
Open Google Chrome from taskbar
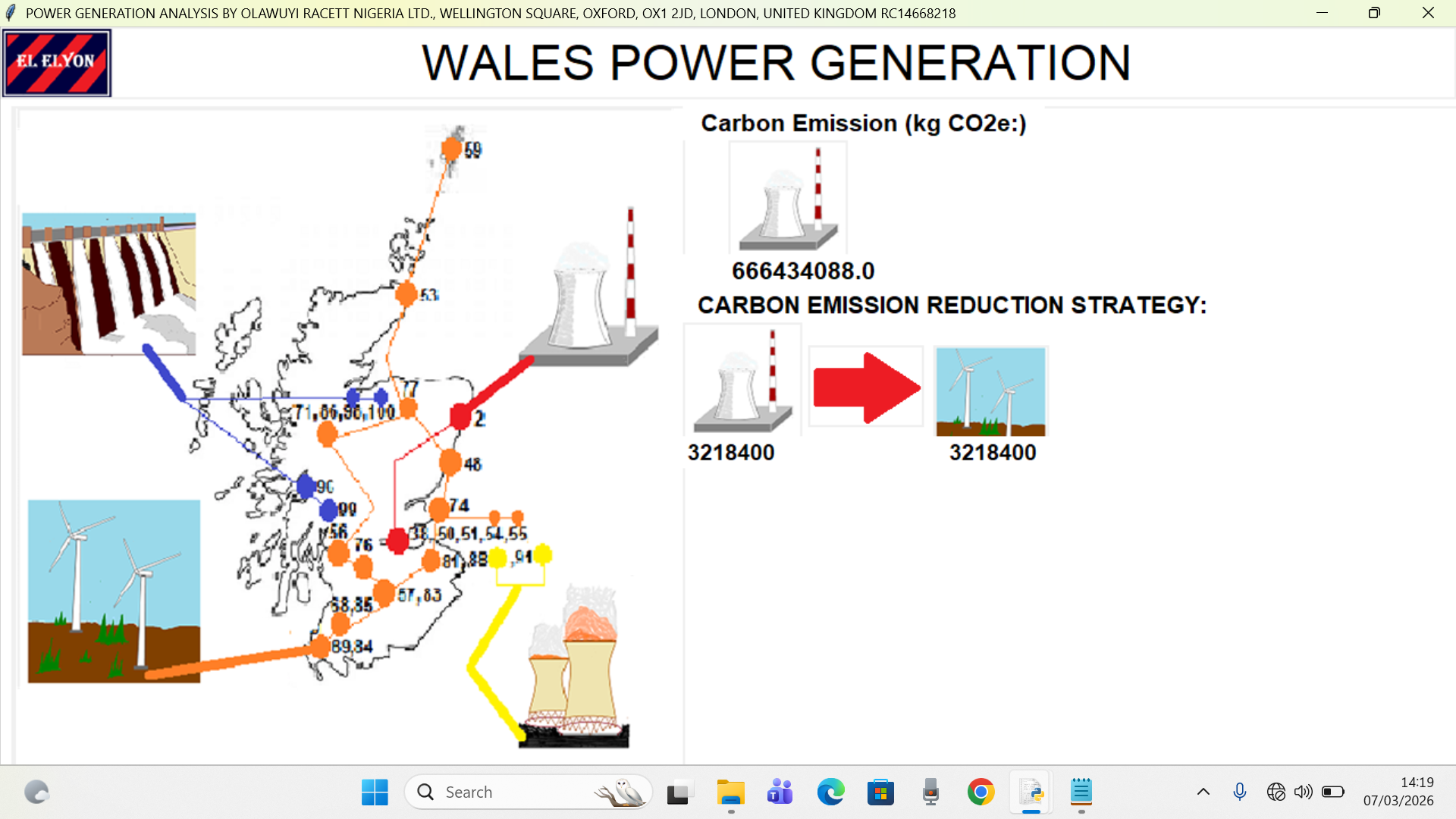tap(981, 792)
